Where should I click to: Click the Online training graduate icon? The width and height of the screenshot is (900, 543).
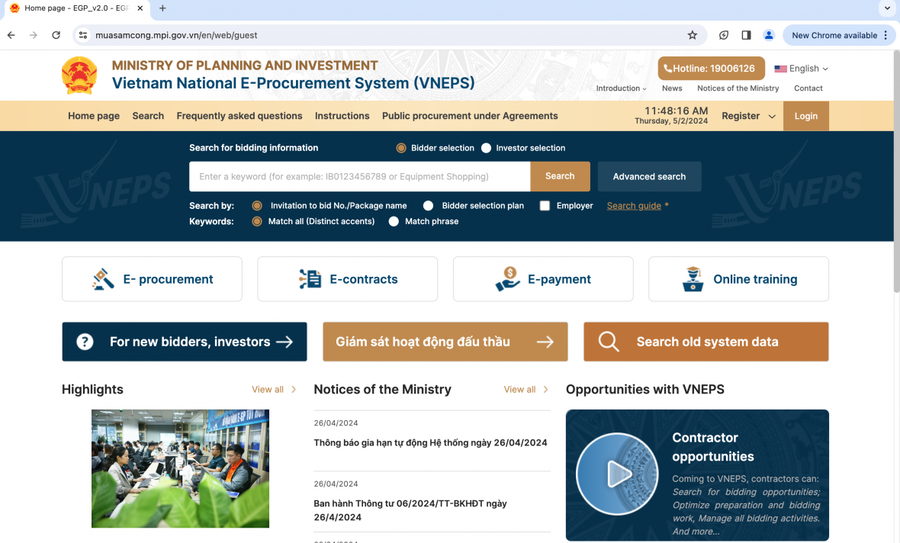click(693, 279)
